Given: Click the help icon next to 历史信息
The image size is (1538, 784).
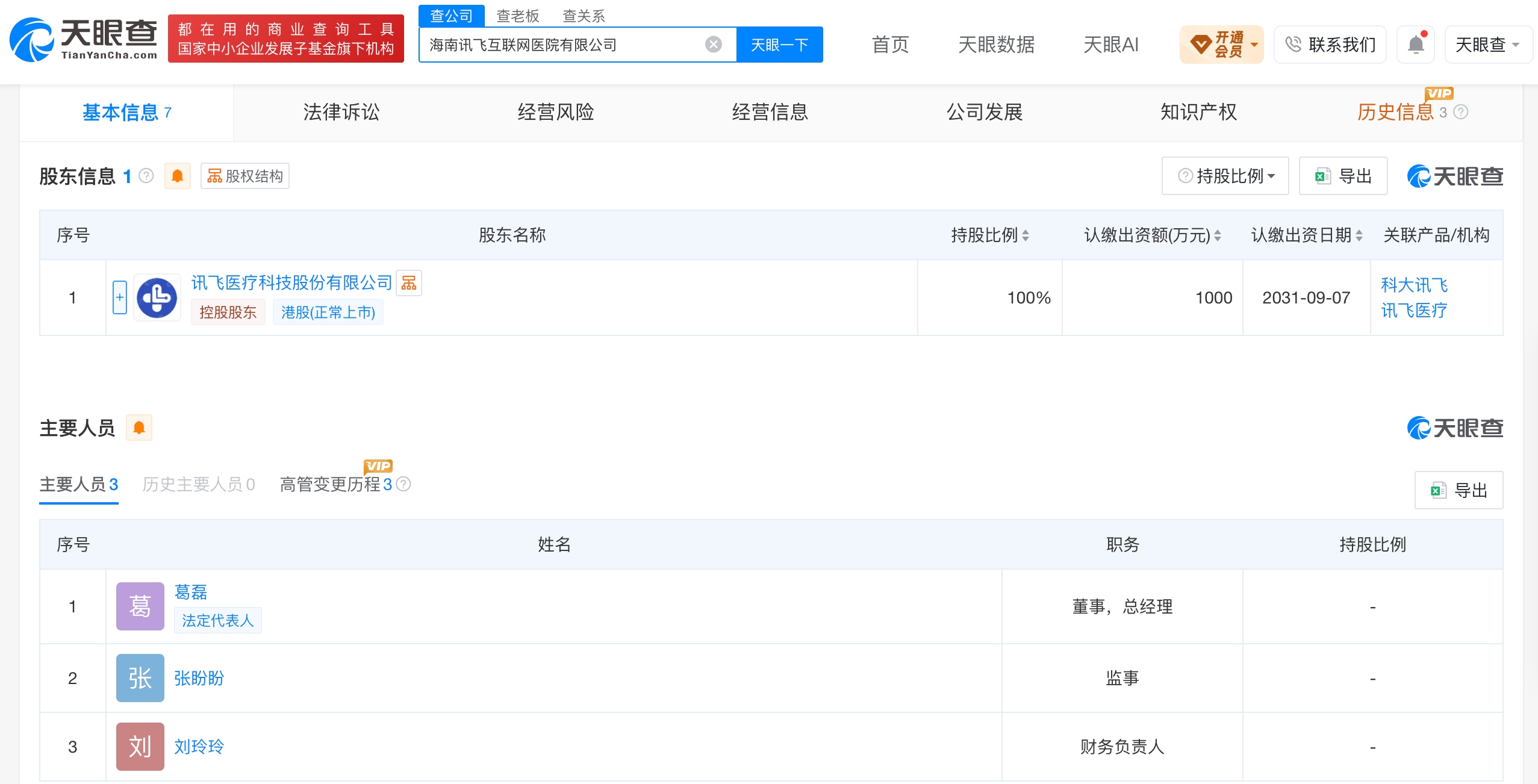Looking at the screenshot, I should pos(1460,112).
